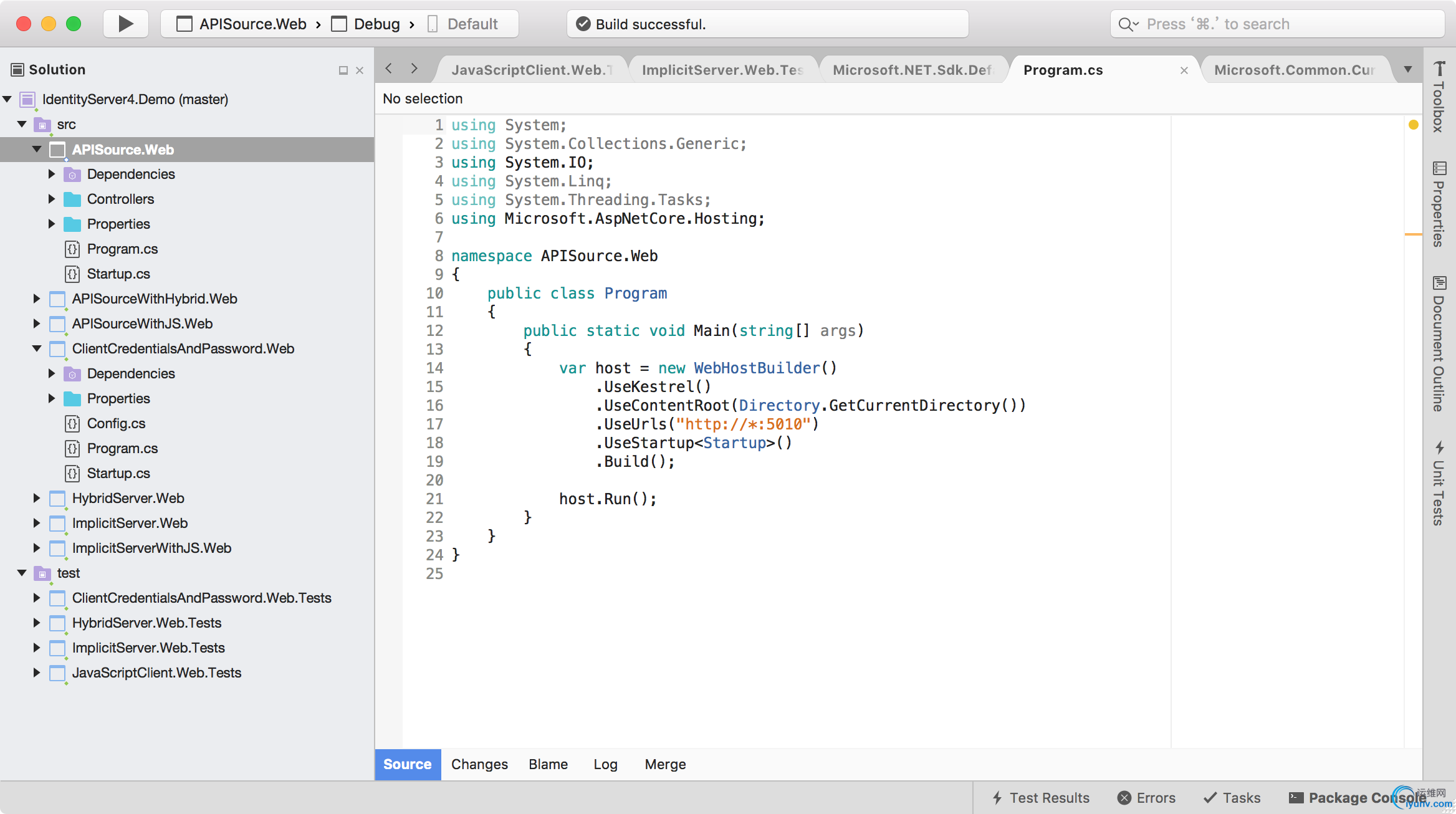Select the src solution folder icon

(42, 125)
